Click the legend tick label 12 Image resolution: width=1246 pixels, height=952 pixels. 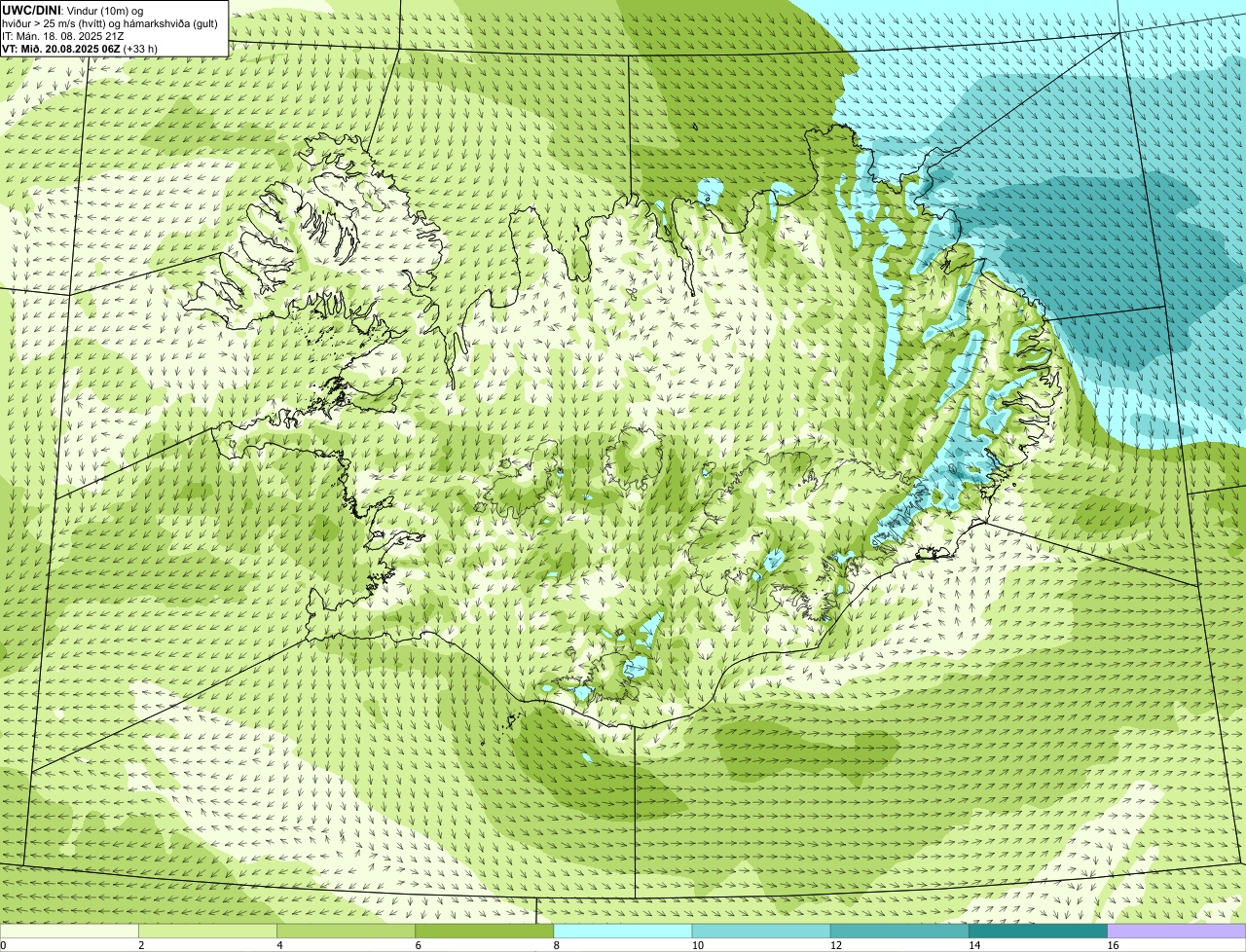pos(835,945)
